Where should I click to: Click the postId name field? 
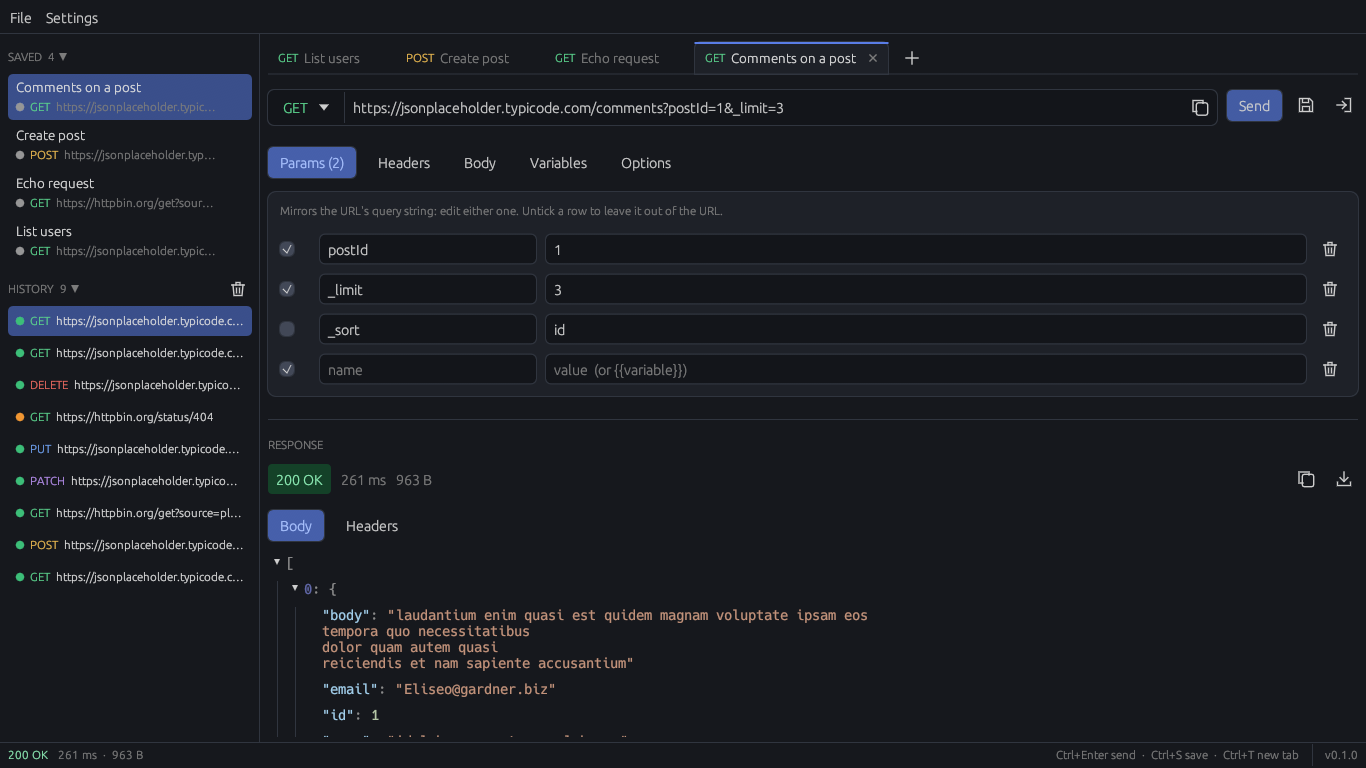[428, 249]
